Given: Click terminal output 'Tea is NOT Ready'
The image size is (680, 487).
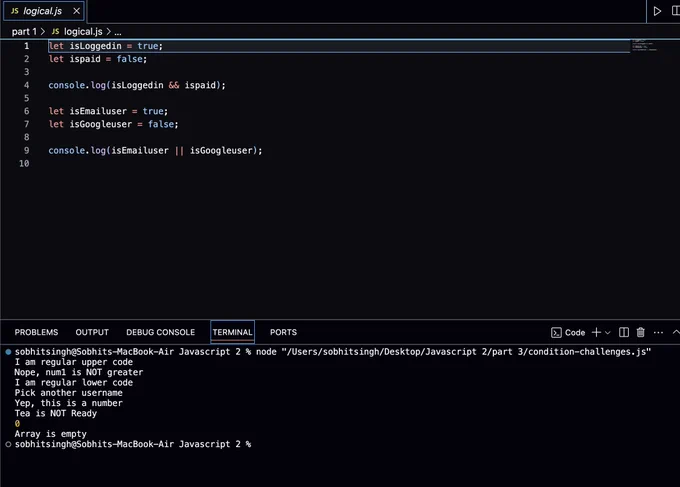Looking at the screenshot, I should [x=56, y=413].
